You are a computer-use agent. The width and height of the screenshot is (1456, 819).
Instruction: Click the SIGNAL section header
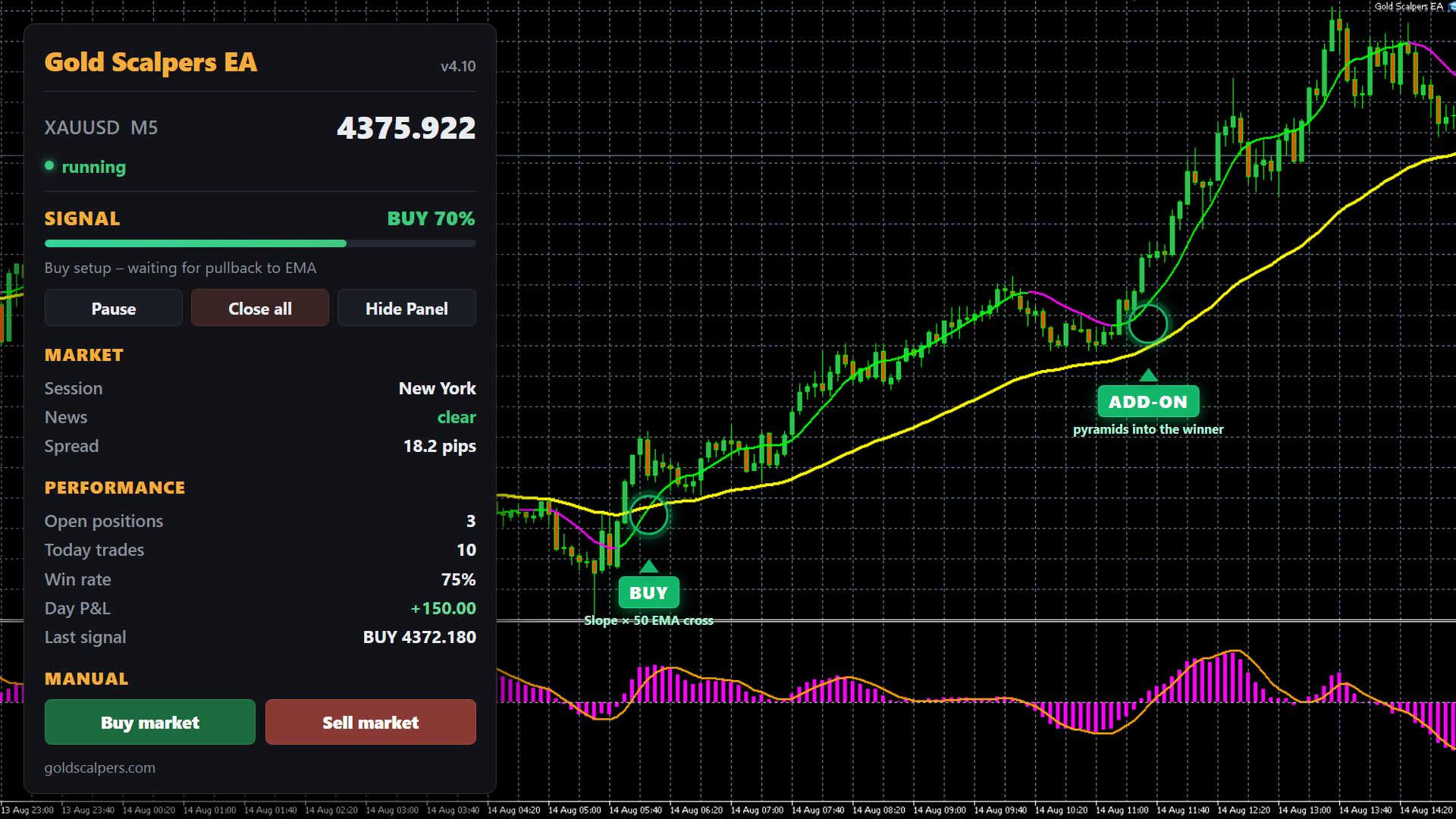click(x=83, y=218)
